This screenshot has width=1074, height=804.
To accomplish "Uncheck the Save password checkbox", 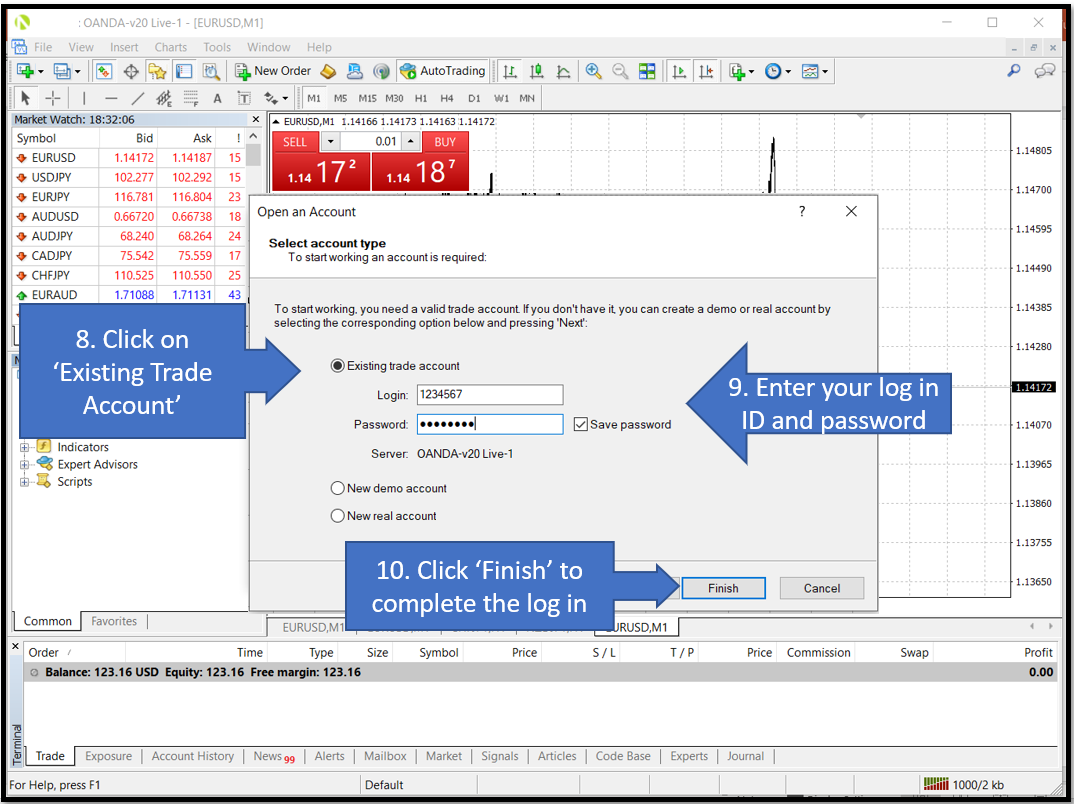I will (581, 425).
